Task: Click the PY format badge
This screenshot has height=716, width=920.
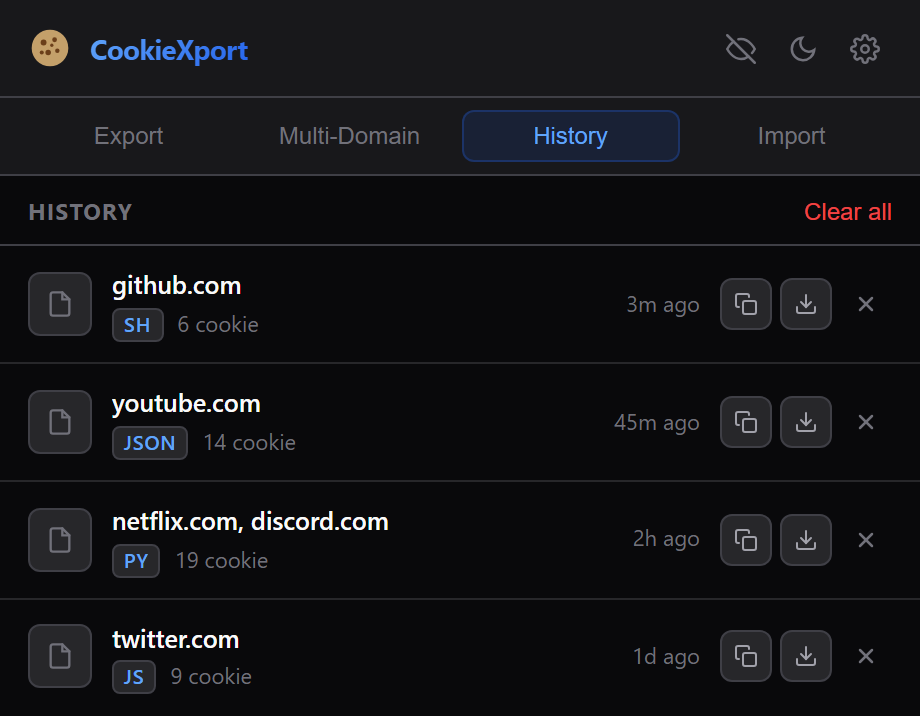Action: (x=136, y=561)
